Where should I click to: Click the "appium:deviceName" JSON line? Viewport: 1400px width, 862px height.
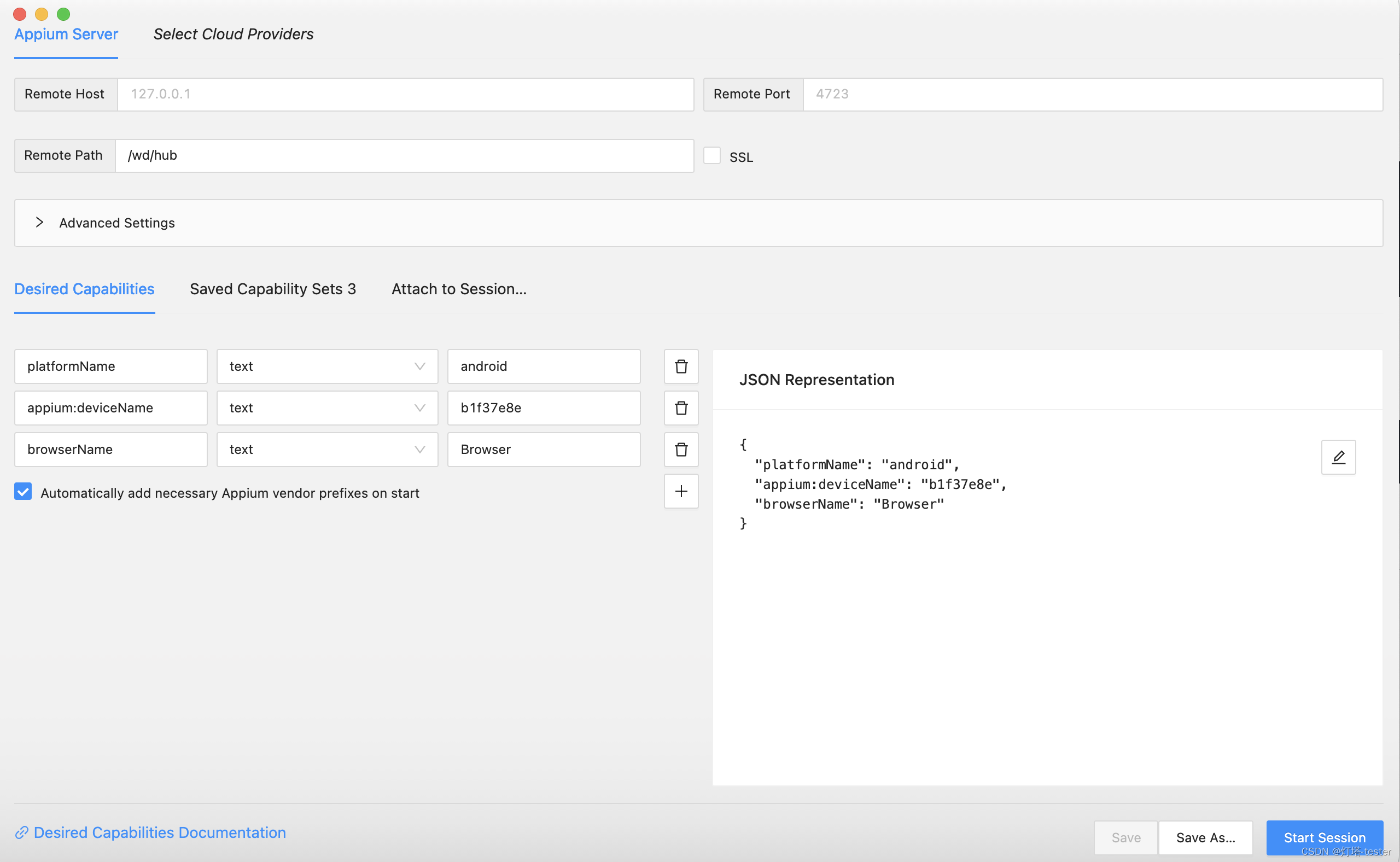click(x=880, y=484)
